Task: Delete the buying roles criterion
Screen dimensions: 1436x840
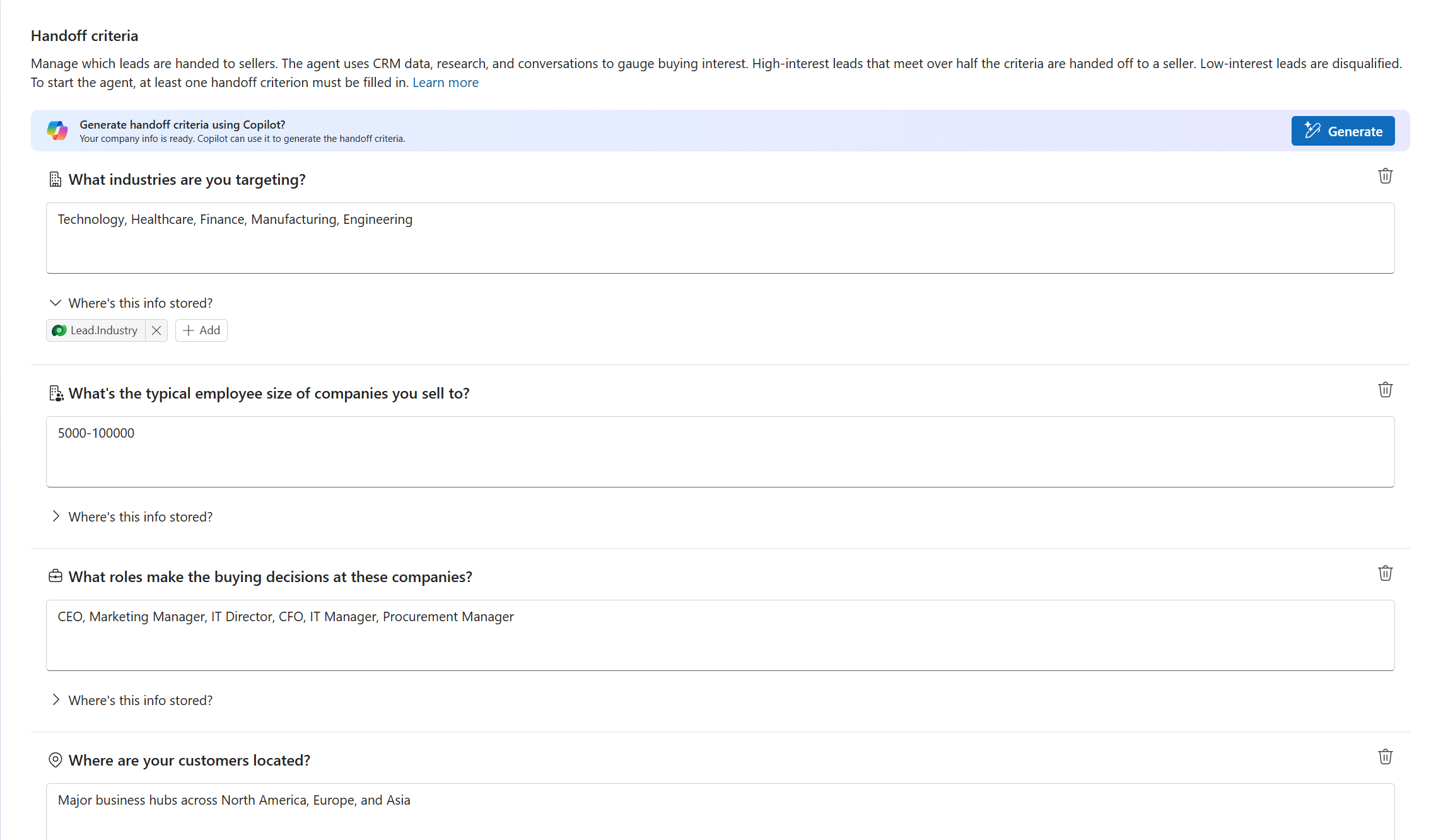Action: (1385, 573)
